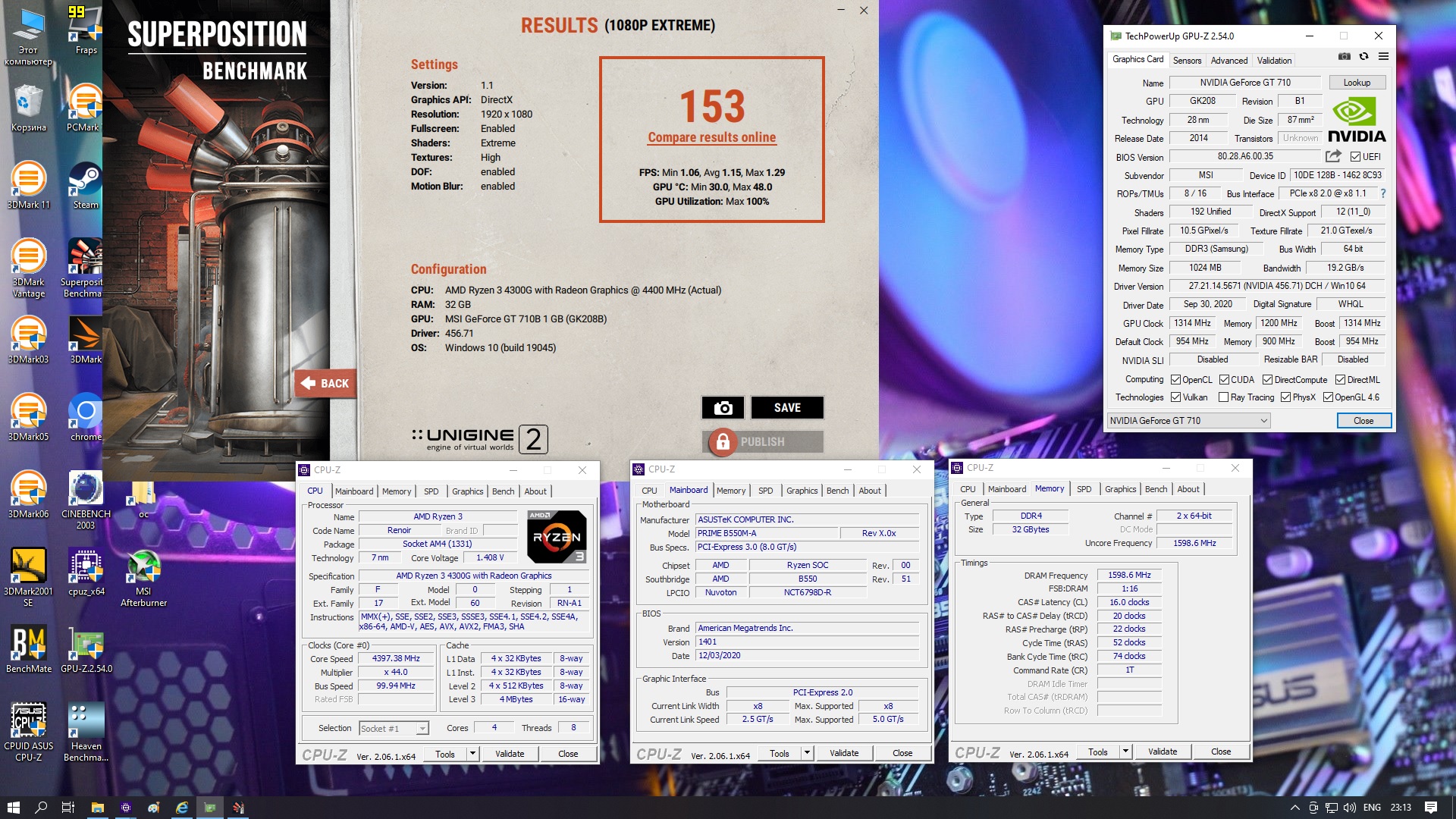Click GPU-Z BIOS export share icon
Screen dimensions: 1456x819
point(1333,156)
